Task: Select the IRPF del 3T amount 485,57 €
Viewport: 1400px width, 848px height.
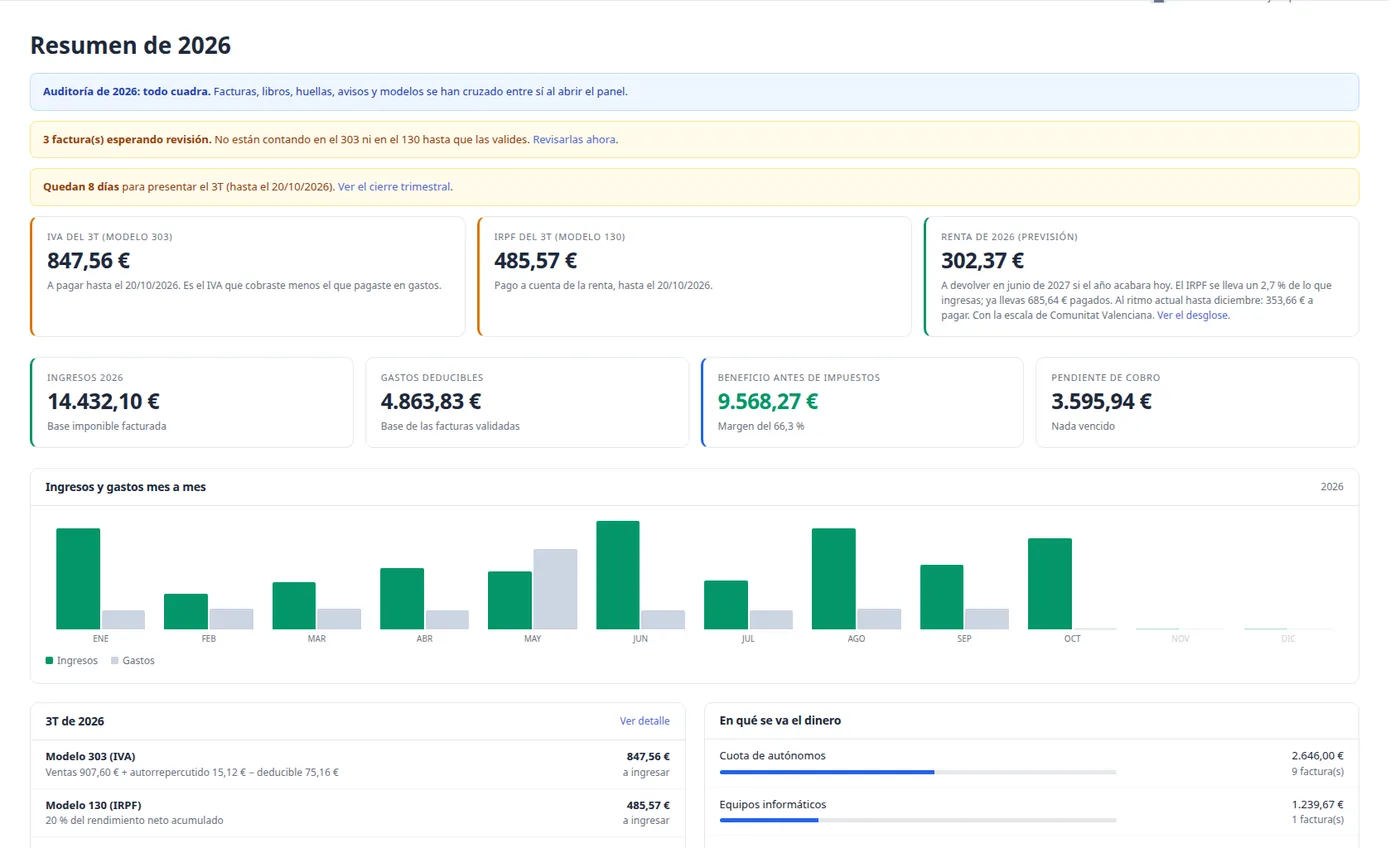Action: [x=536, y=261]
